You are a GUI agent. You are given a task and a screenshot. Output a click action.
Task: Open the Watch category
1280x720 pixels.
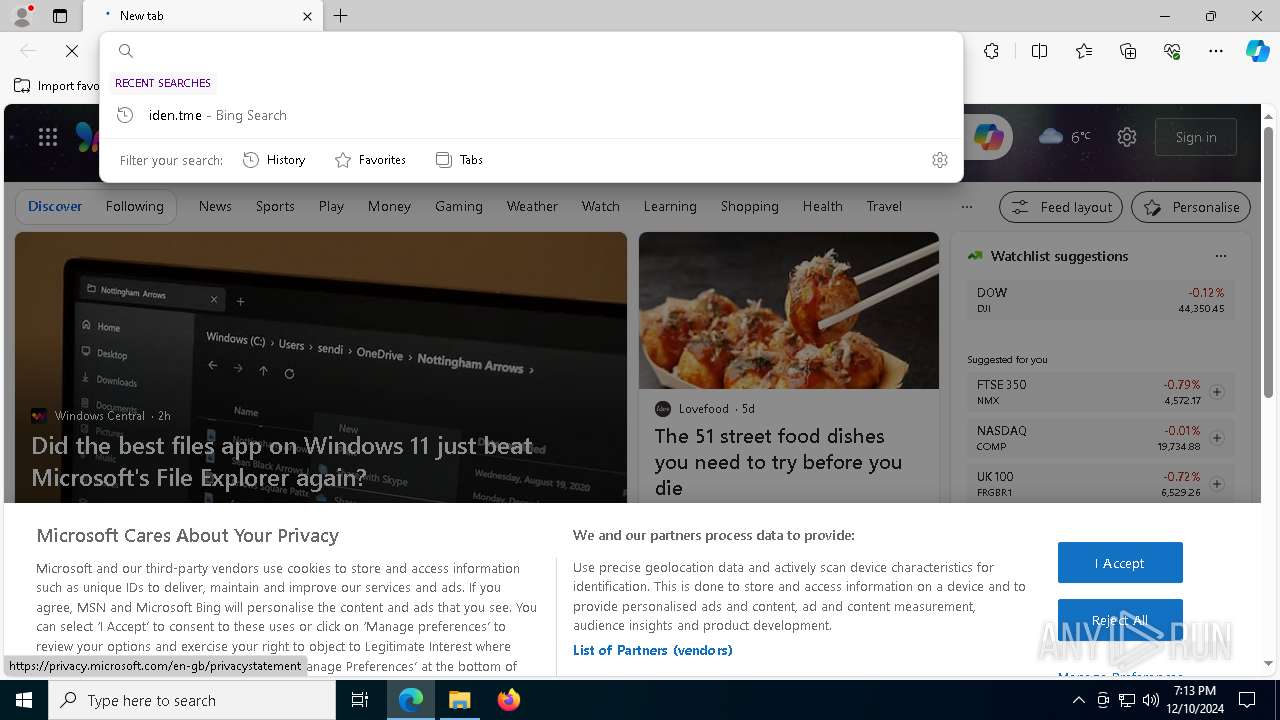click(601, 206)
